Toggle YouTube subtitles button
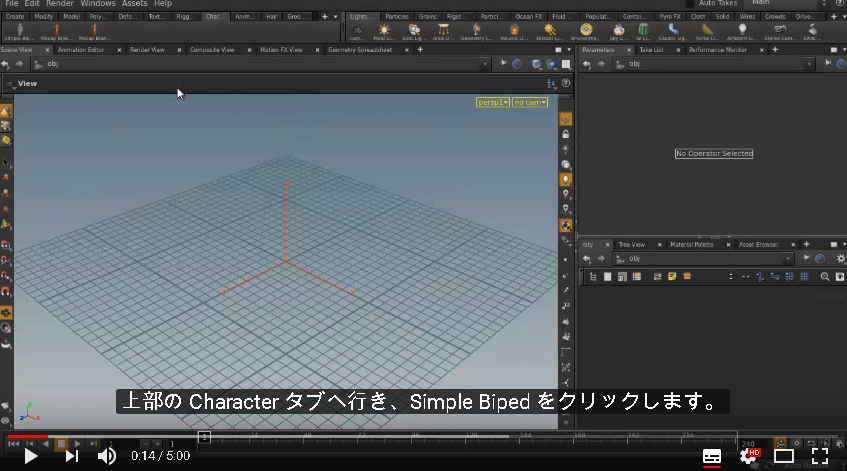The height and width of the screenshot is (471, 847). point(711,456)
